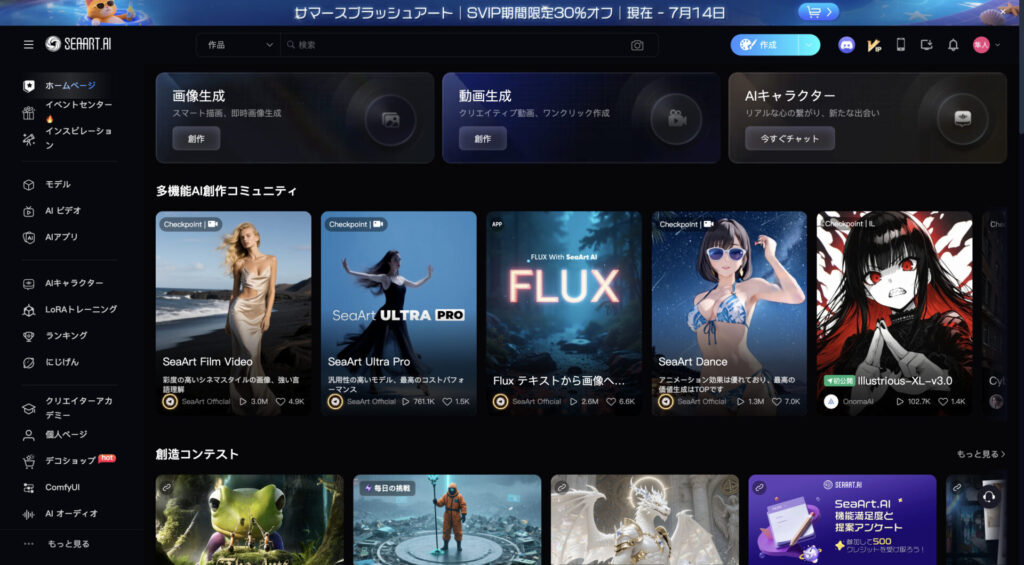Open the message screen icon beside bell
1024x565 pixels.
coord(926,44)
